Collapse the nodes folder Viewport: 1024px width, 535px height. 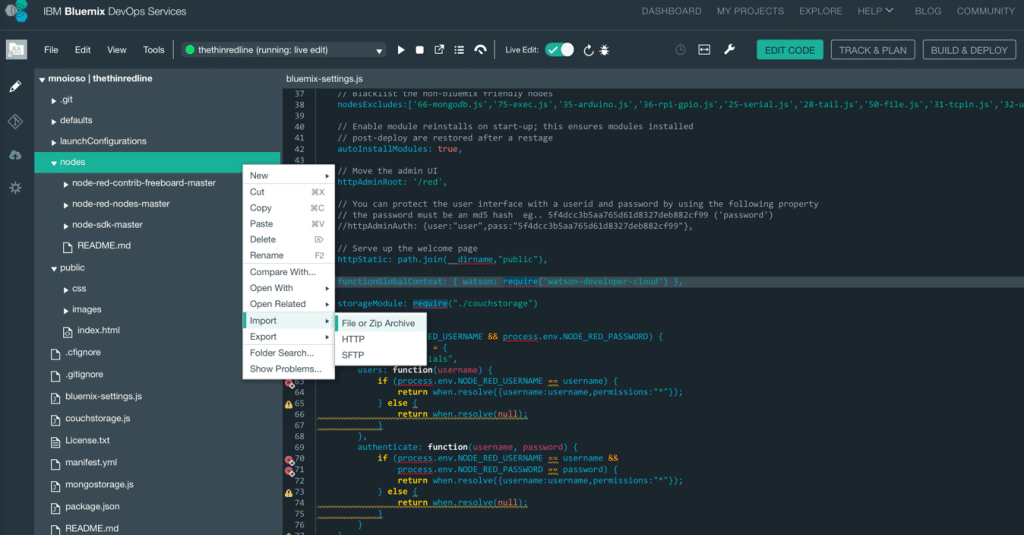54,163
